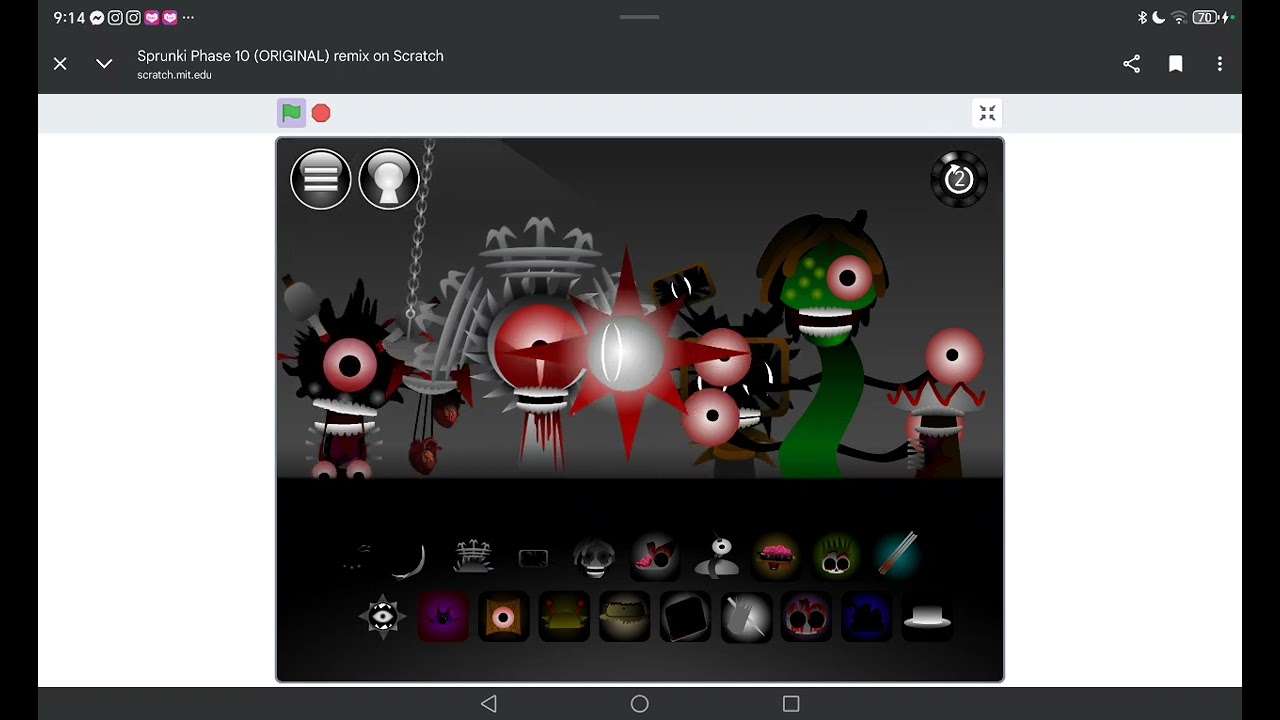Screen dimensions: 1280x720
Task: Click the green flag to start the project
Action: point(291,113)
